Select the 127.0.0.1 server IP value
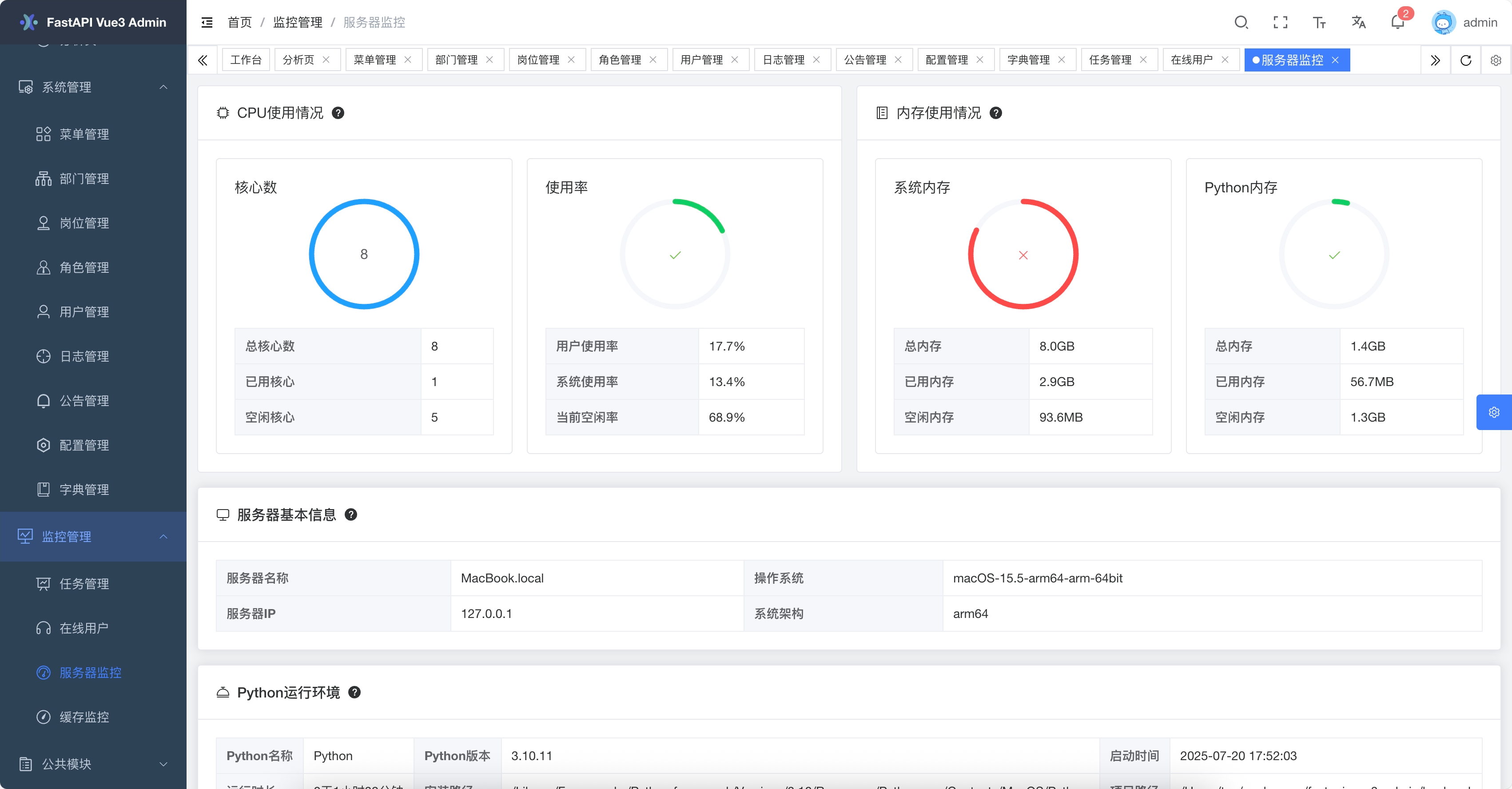The width and height of the screenshot is (1512, 789). [486, 614]
